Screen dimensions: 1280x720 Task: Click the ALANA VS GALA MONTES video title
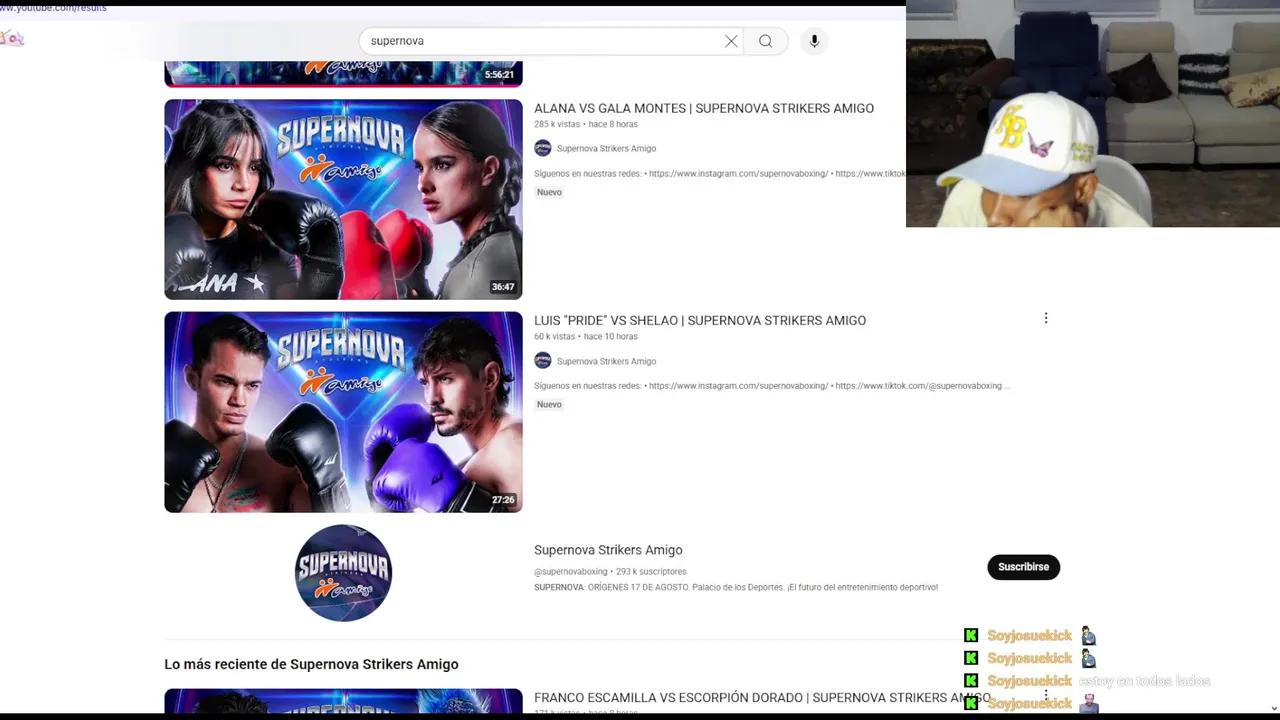704,108
